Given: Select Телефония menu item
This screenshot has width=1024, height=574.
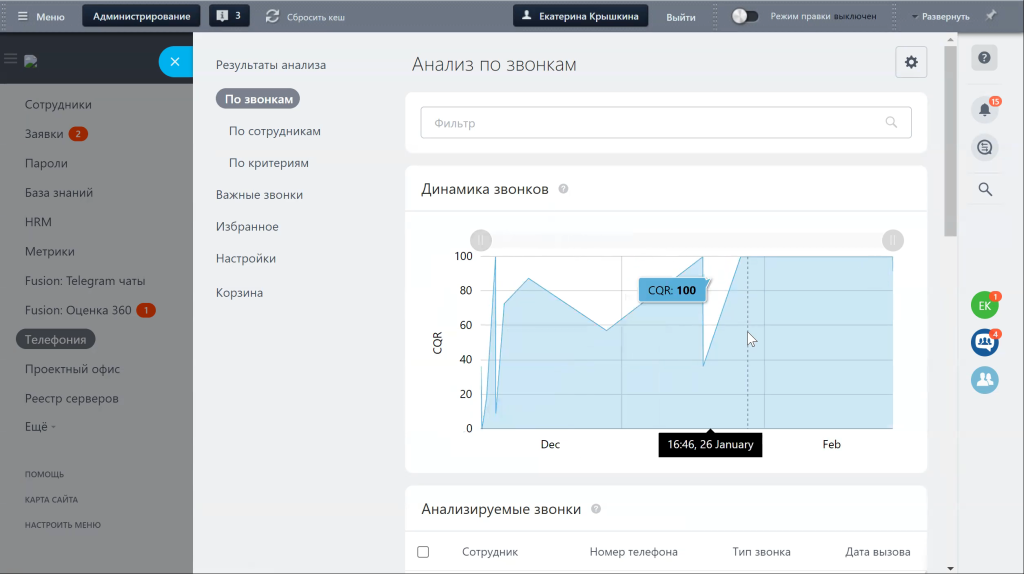Looking at the screenshot, I should click(x=56, y=340).
